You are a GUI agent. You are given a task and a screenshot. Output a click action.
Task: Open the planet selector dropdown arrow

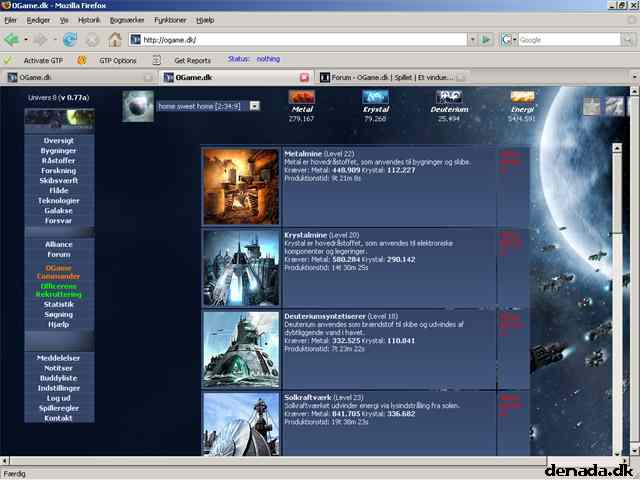pyautogui.click(x=254, y=106)
